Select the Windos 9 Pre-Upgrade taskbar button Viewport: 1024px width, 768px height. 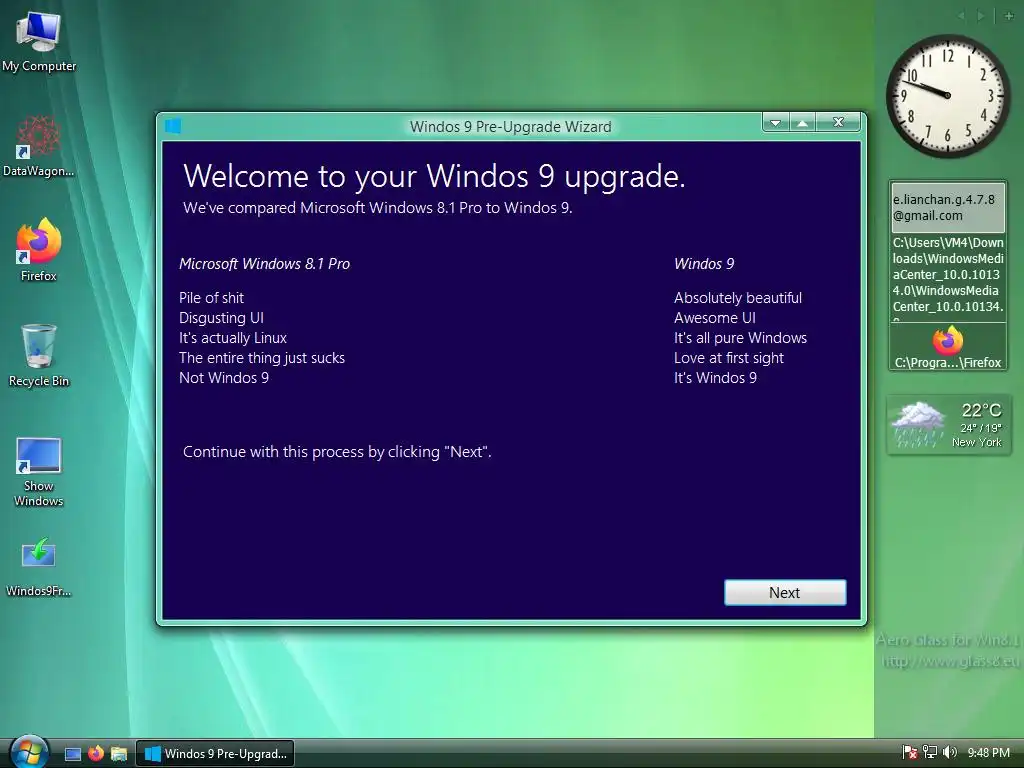(215, 754)
